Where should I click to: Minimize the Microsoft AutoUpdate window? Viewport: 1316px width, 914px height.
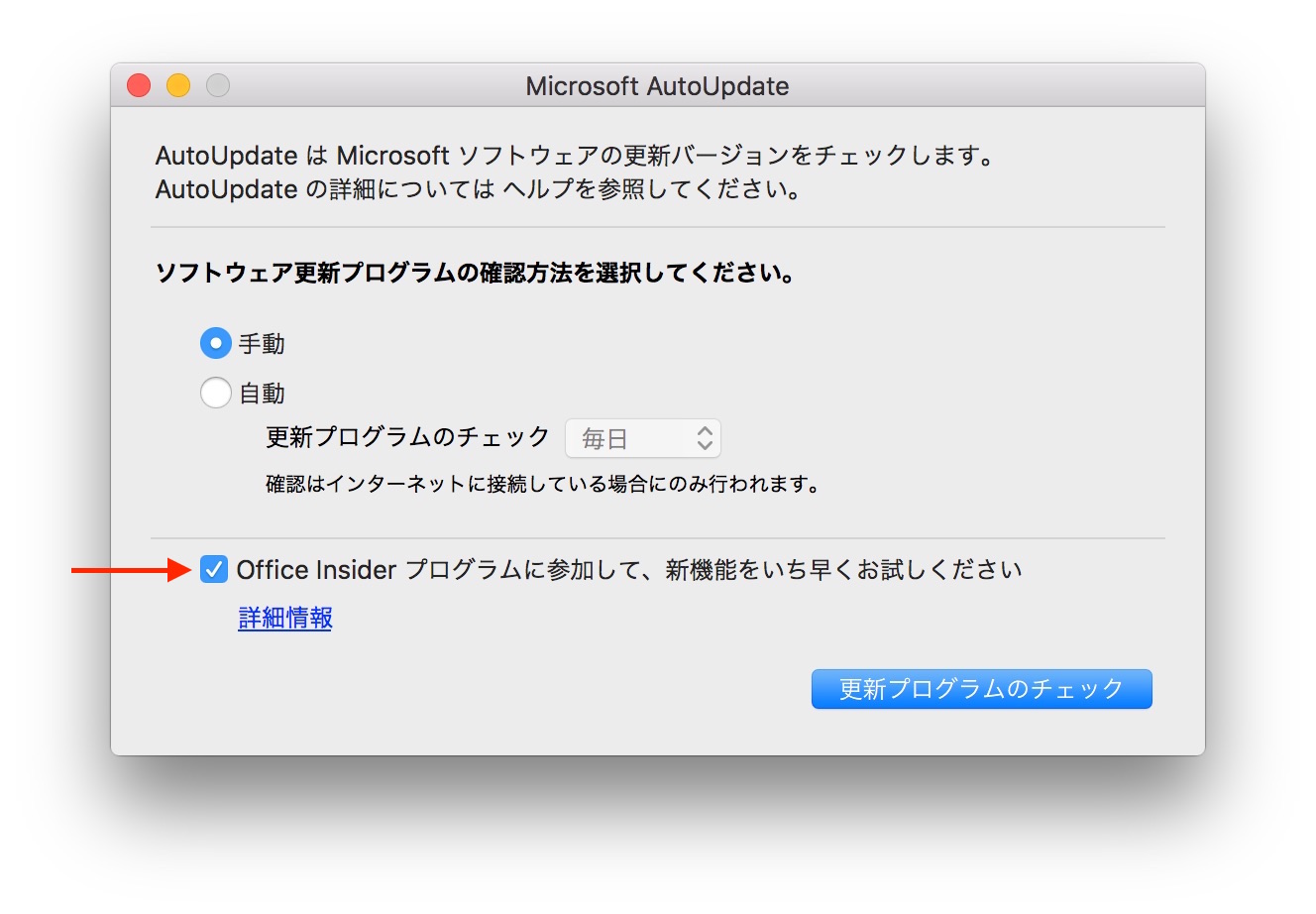click(178, 86)
